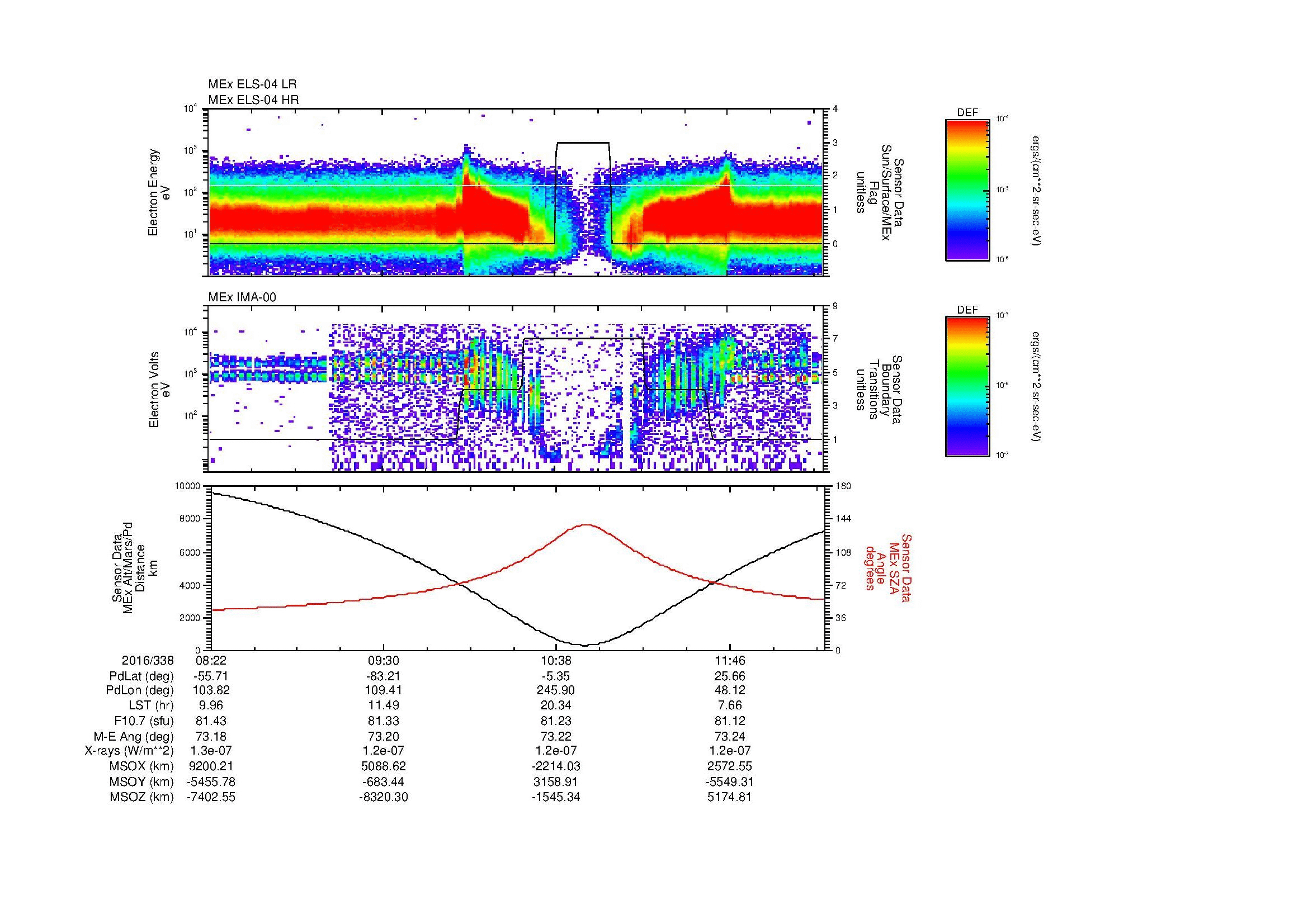Click the 'LST (hr)' row label
Viewport: 1308px width, 924px height.
point(152,706)
